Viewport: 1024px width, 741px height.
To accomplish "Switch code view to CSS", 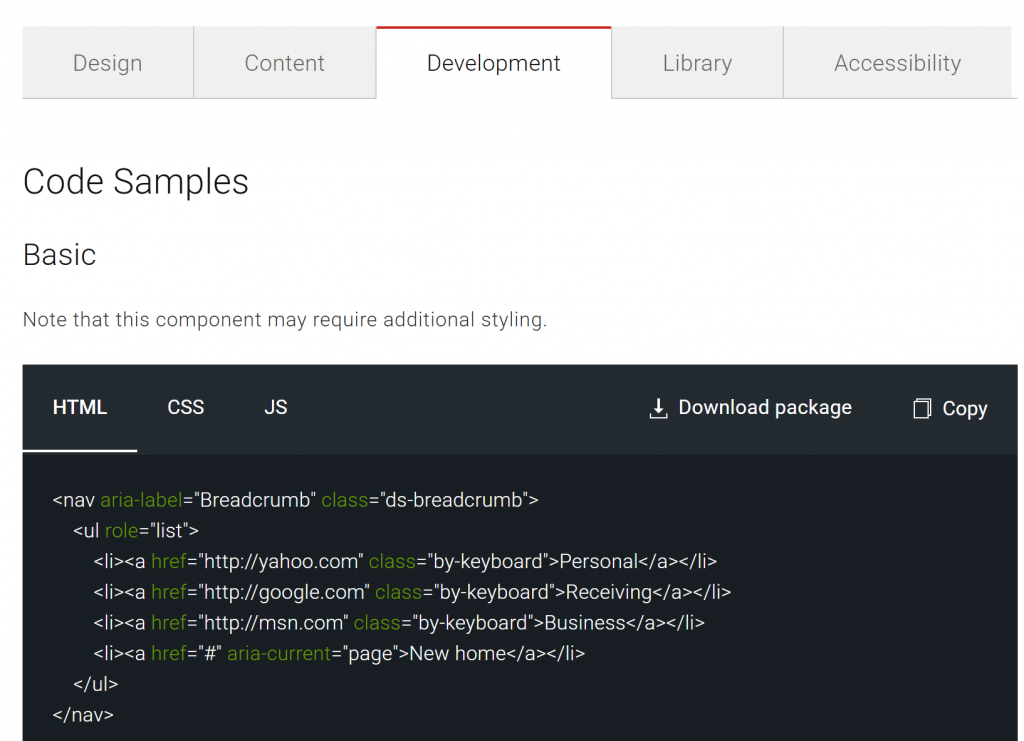I will (x=186, y=408).
